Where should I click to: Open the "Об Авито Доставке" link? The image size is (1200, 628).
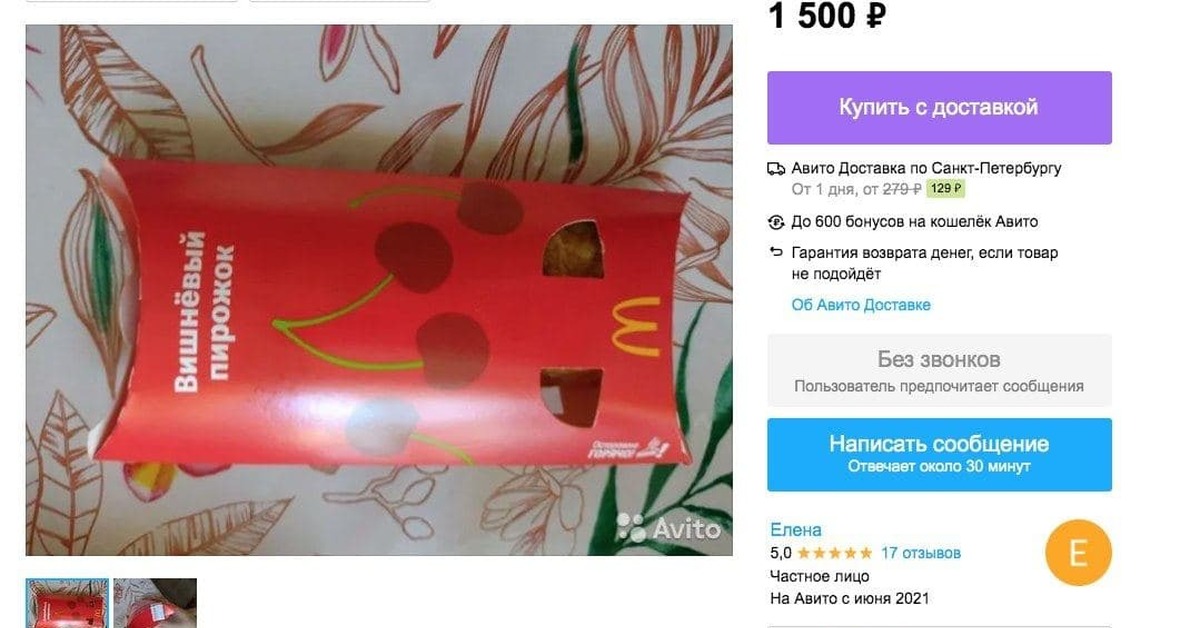point(861,305)
